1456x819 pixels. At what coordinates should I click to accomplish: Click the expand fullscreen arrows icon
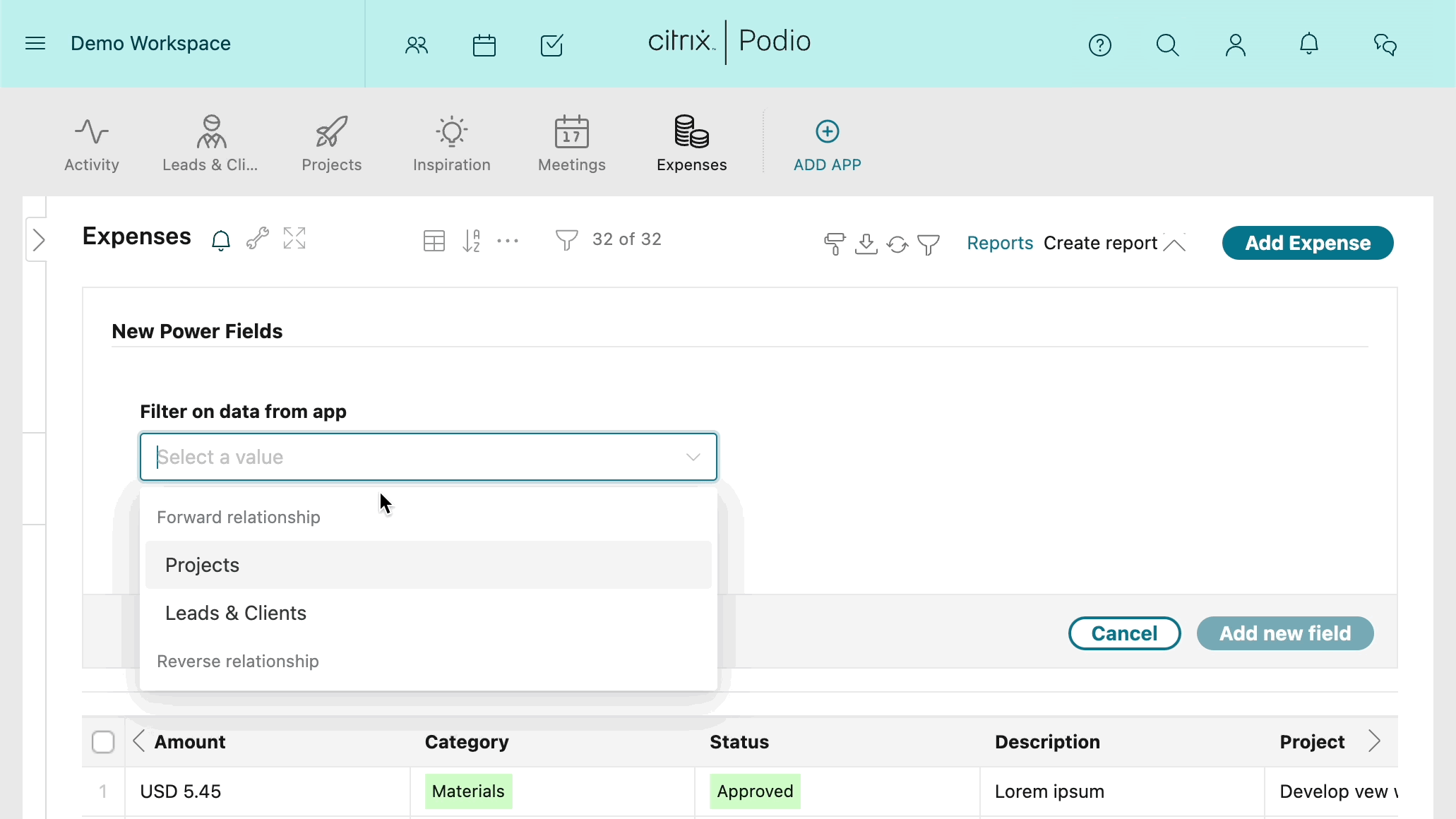click(294, 239)
